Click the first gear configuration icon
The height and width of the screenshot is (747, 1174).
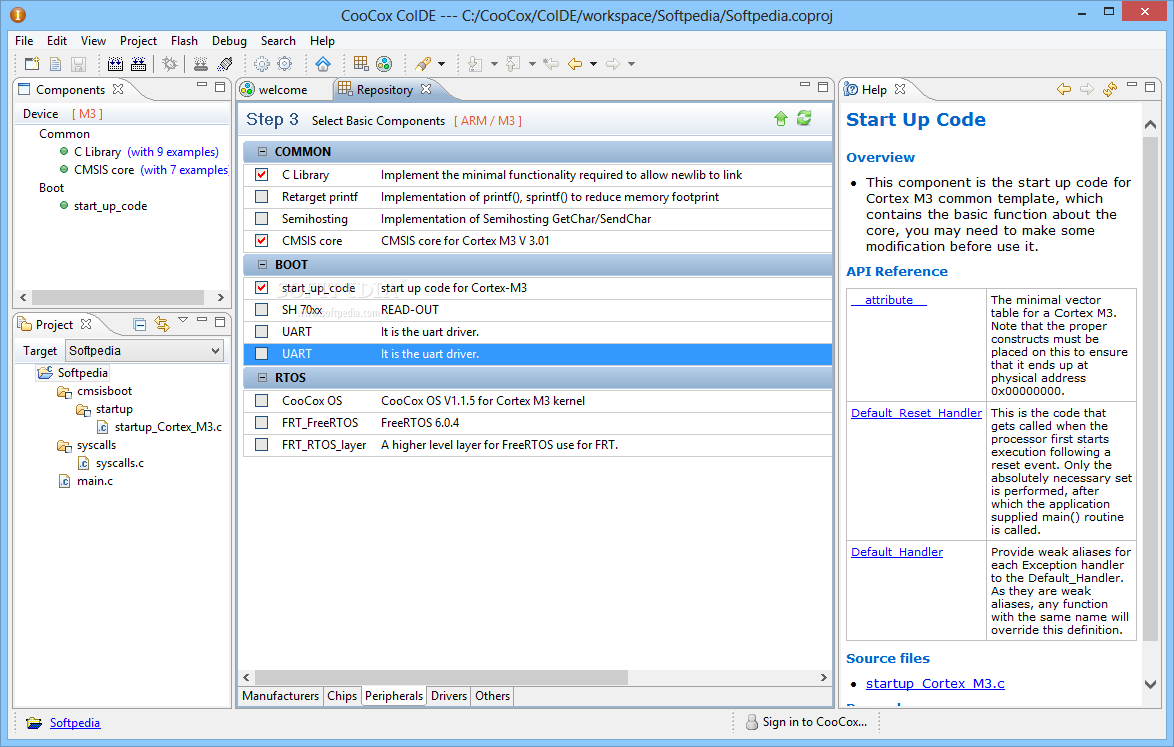click(261, 64)
